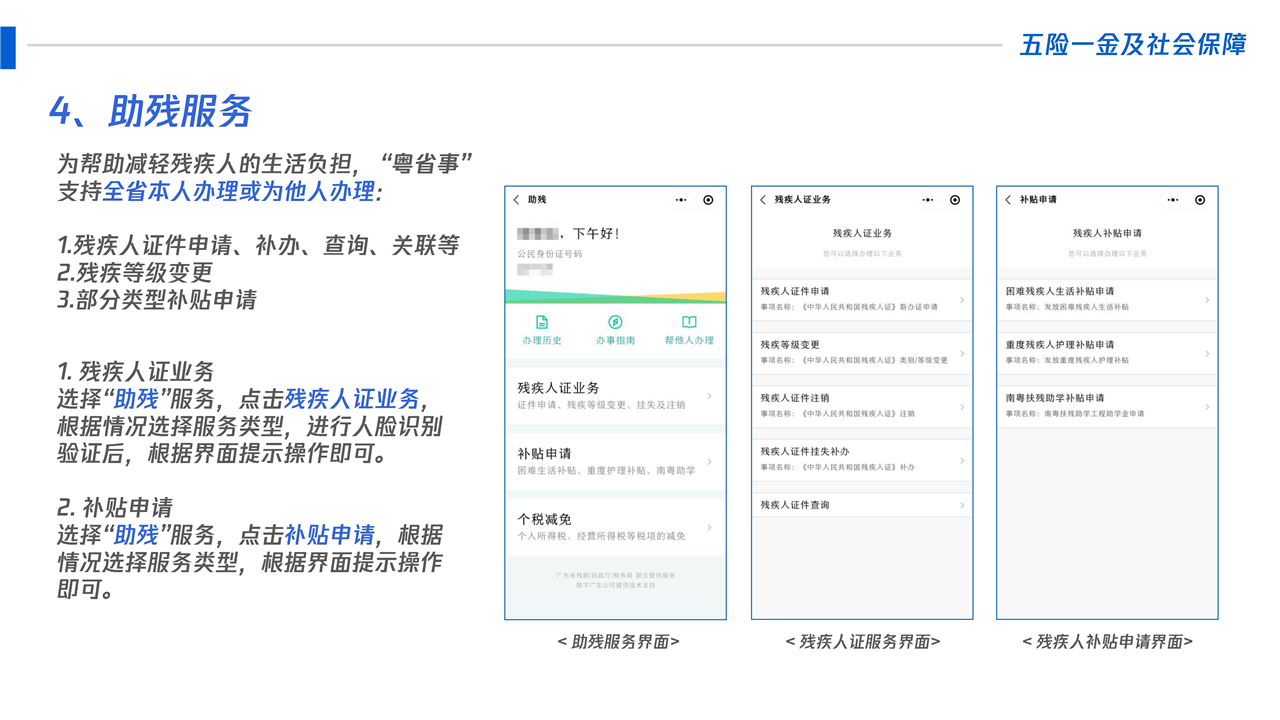Image resolution: width=1280 pixels, height=720 pixels.
Task: Expand 南粤扶残助学补贴申请 row chevron
Action: point(1208,406)
